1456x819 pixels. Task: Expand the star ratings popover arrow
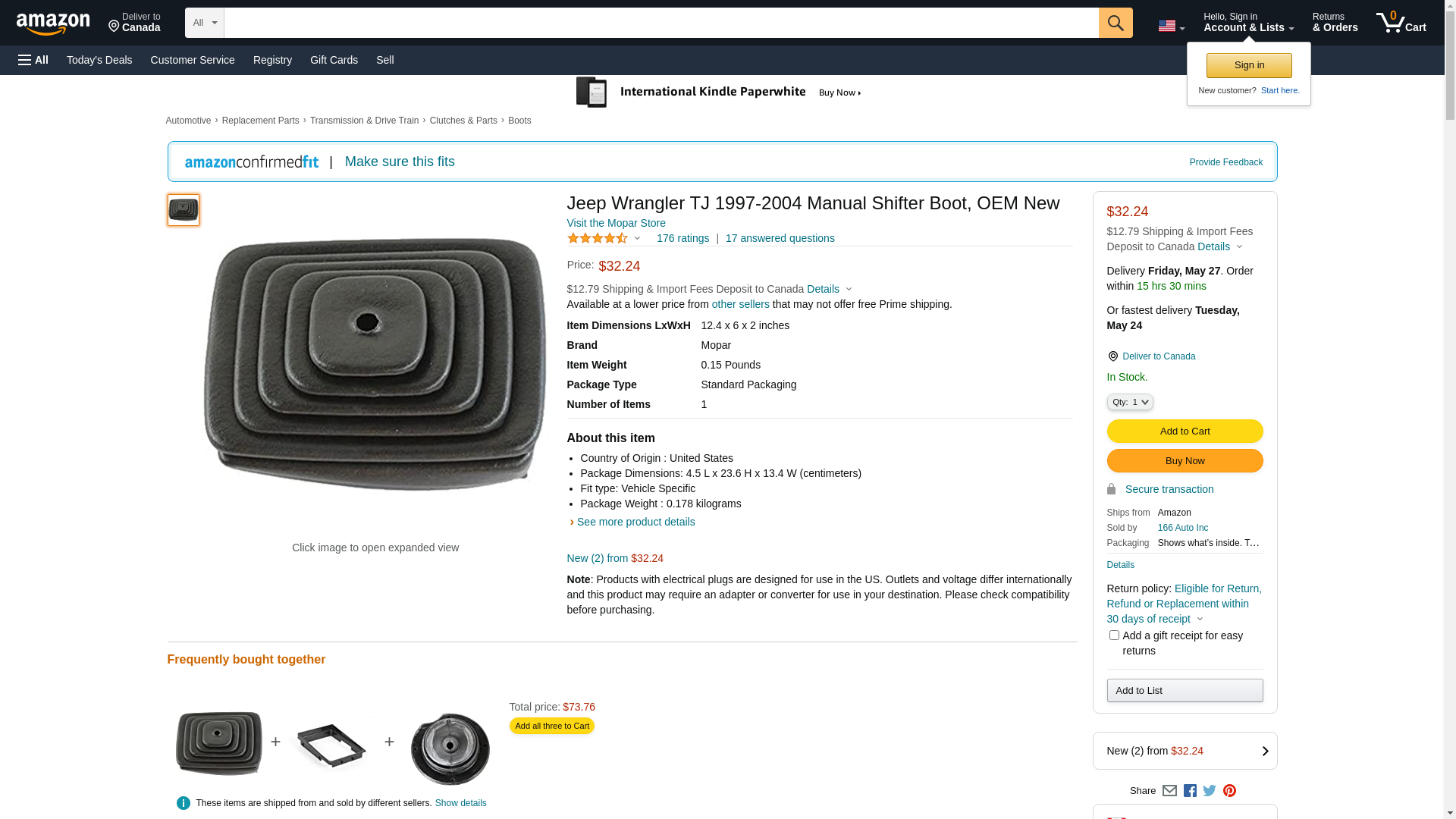click(x=637, y=239)
